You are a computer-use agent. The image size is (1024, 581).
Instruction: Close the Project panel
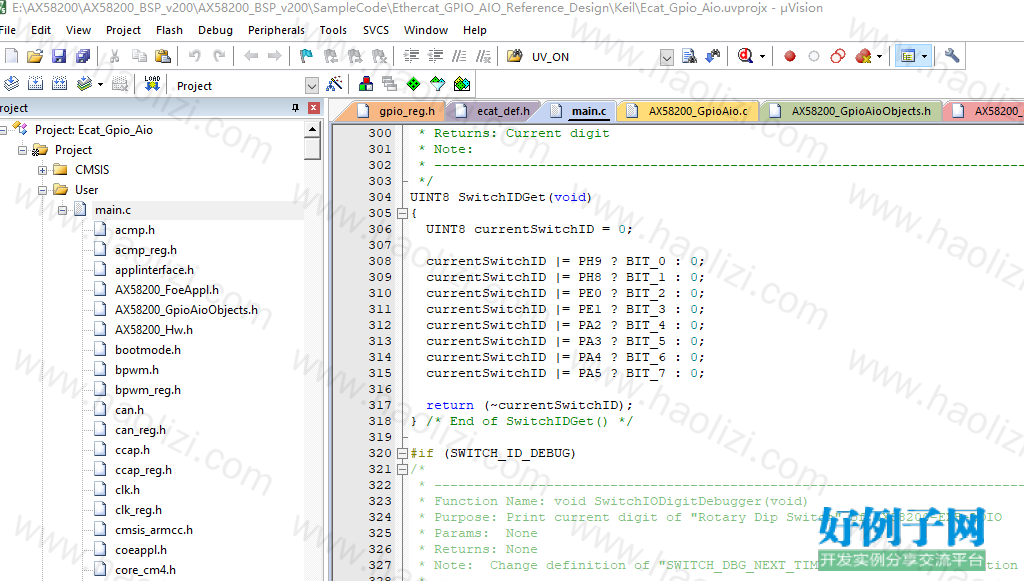point(314,108)
